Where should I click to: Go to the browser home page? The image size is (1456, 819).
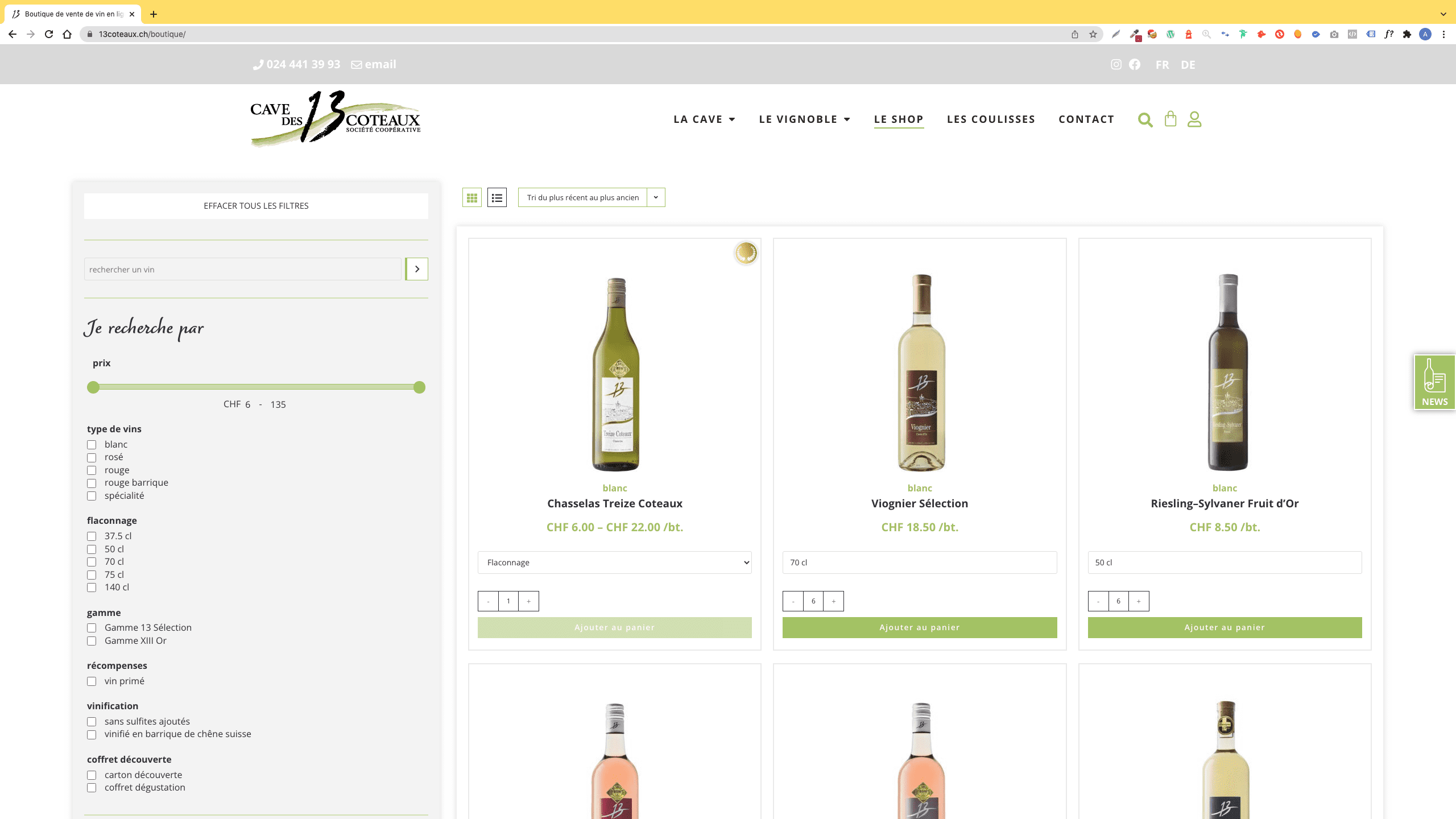[x=67, y=34]
